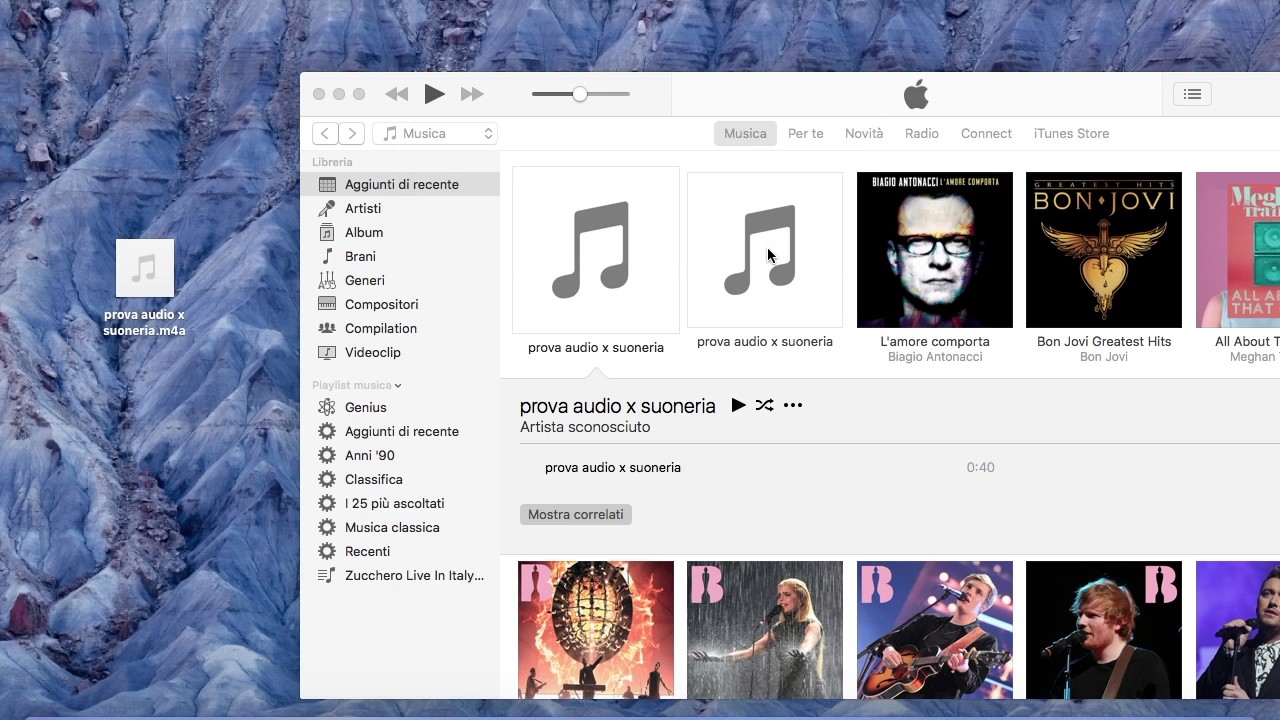Viewport: 1280px width, 720px height.
Task: Click the gear icon for playlist Aggiunti di recente
Action: 326,431
